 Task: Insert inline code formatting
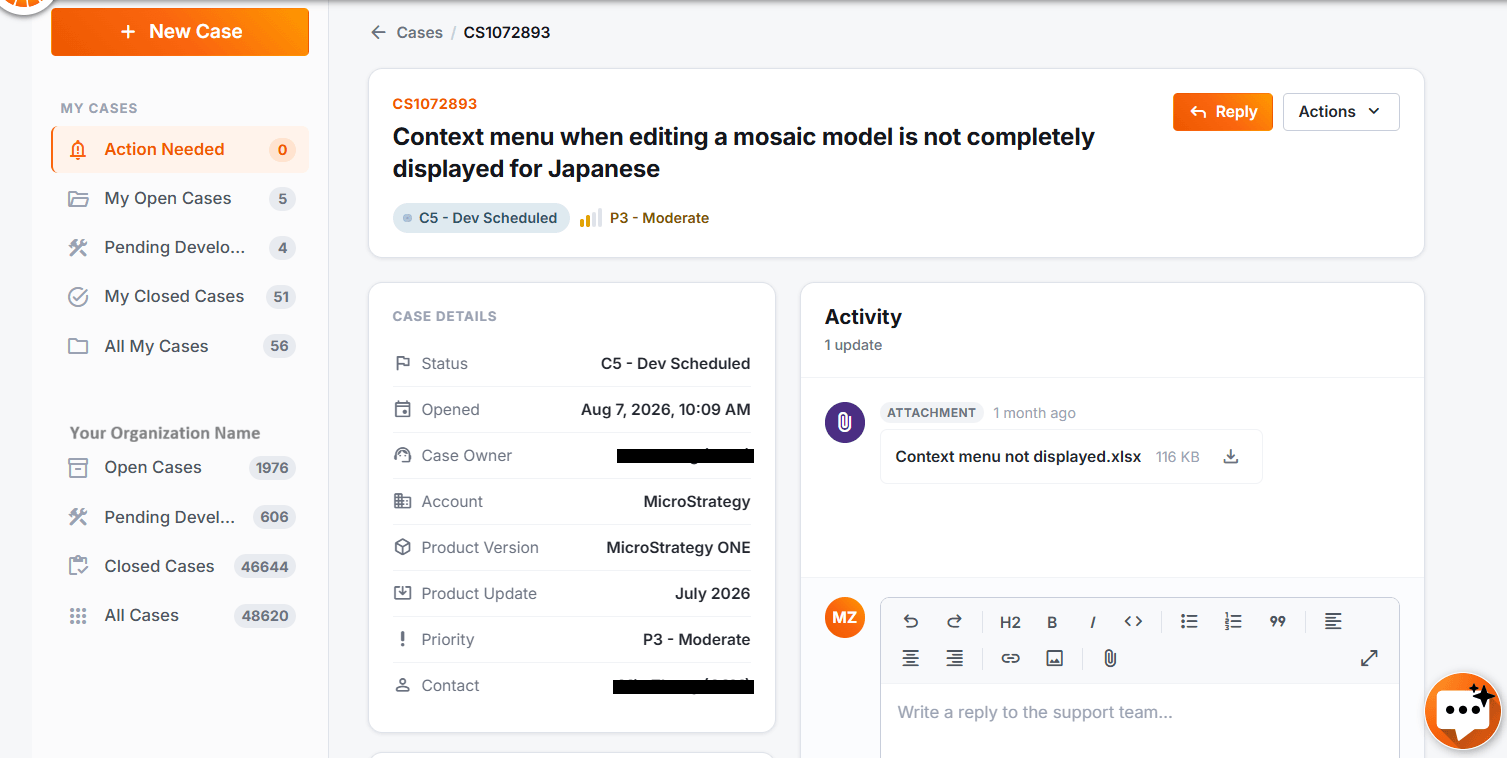click(x=1133, y=622)
